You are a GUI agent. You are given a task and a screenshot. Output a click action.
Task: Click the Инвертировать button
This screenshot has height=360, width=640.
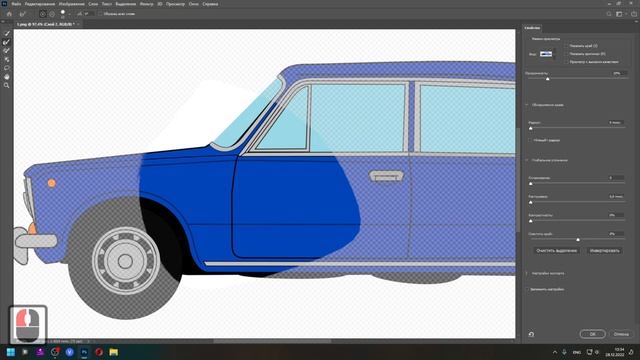pos(604,251)
